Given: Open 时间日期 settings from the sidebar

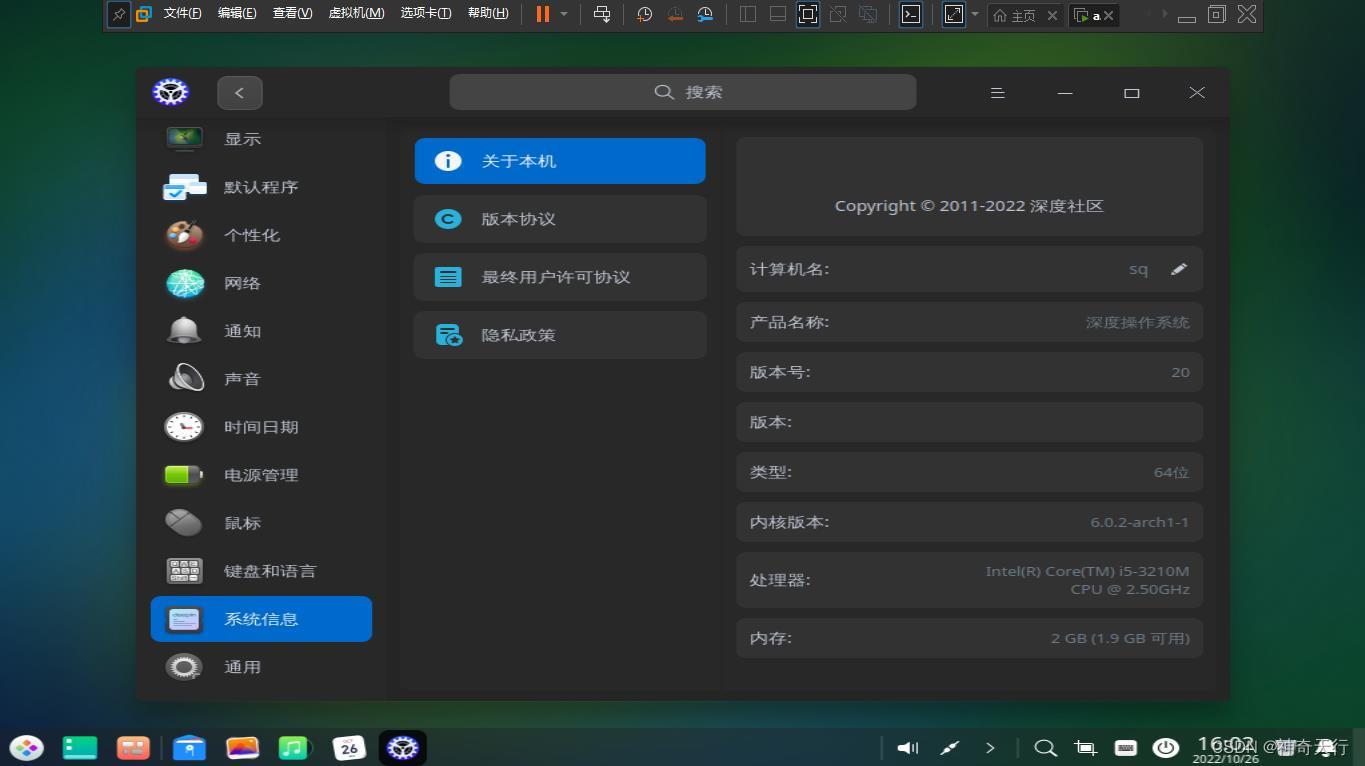Looking at the screenshot, I should point(261,427).
